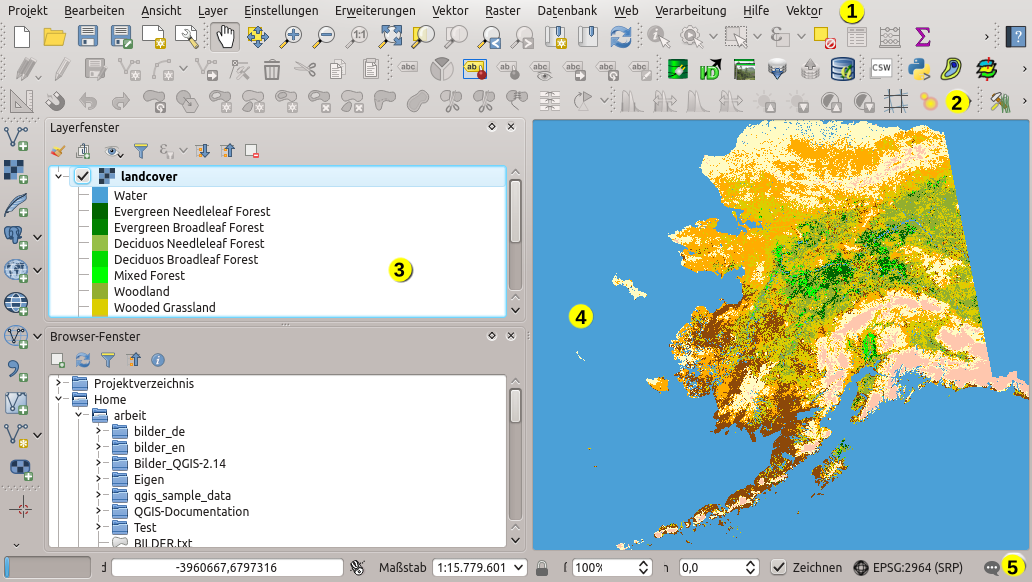
Task: Refresh the map canvas view
Action: tap(621, 37)
